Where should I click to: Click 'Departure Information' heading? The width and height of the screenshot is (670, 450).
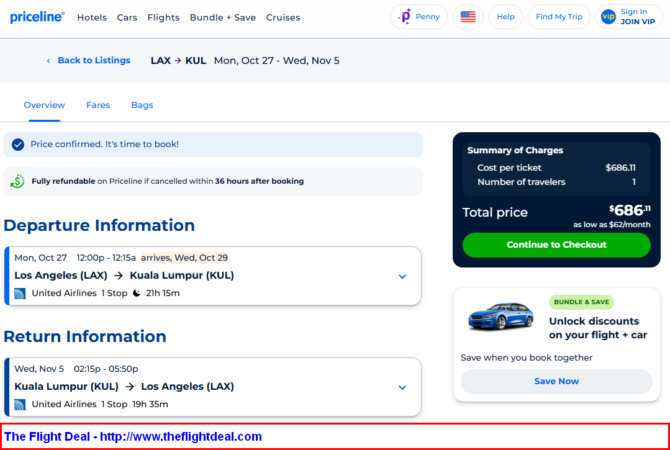click(99, 225)
